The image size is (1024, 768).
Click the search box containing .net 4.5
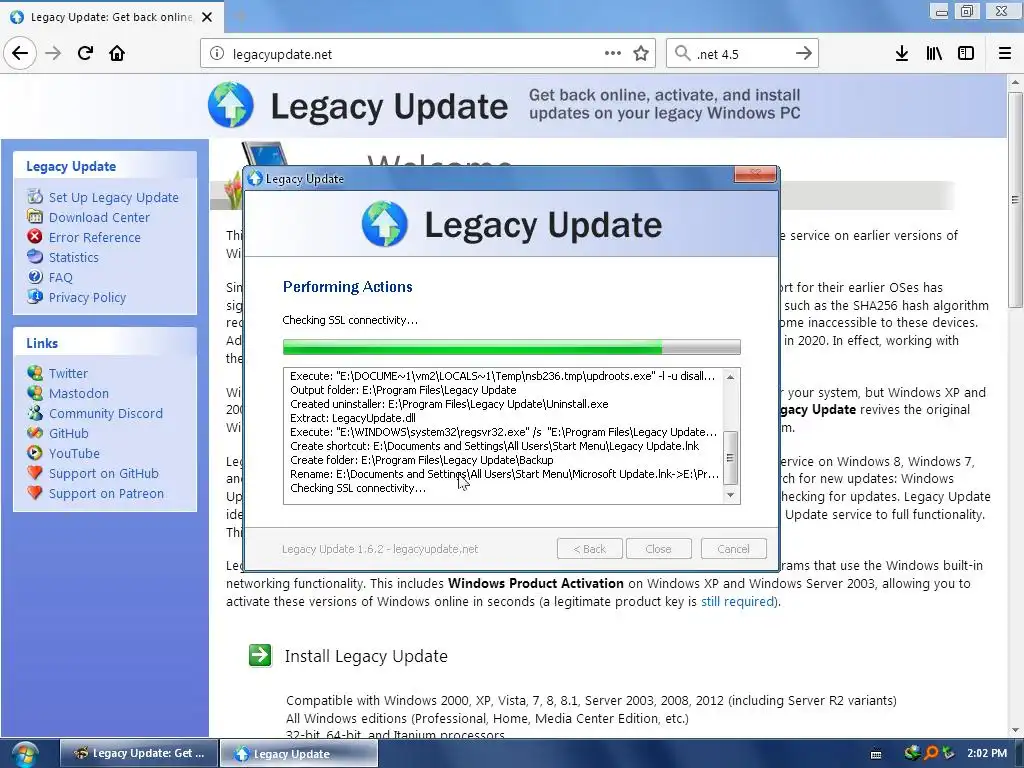click(742, 54)
